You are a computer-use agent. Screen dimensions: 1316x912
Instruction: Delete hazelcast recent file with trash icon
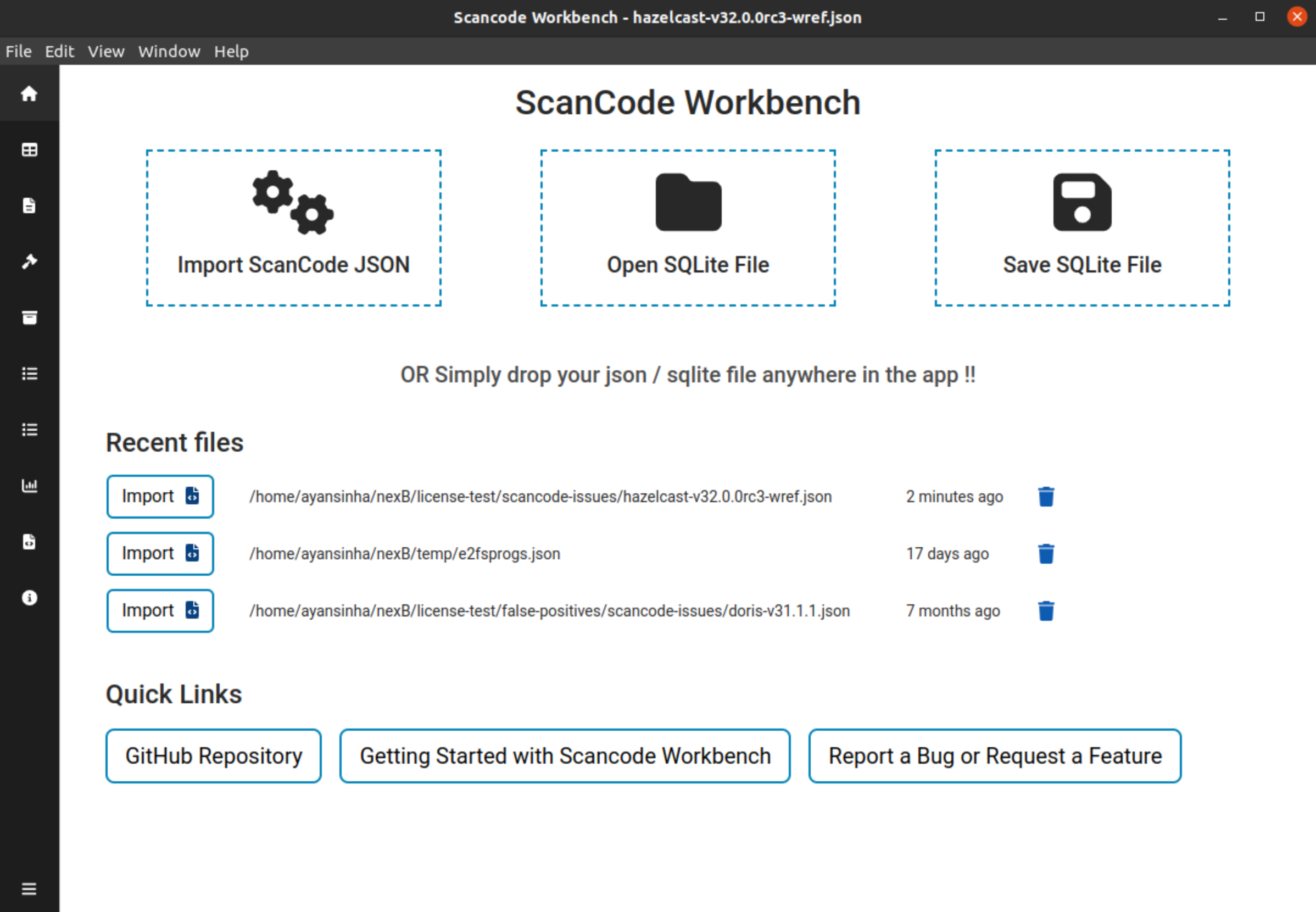pyautogui.click(x=1046, y=497)
